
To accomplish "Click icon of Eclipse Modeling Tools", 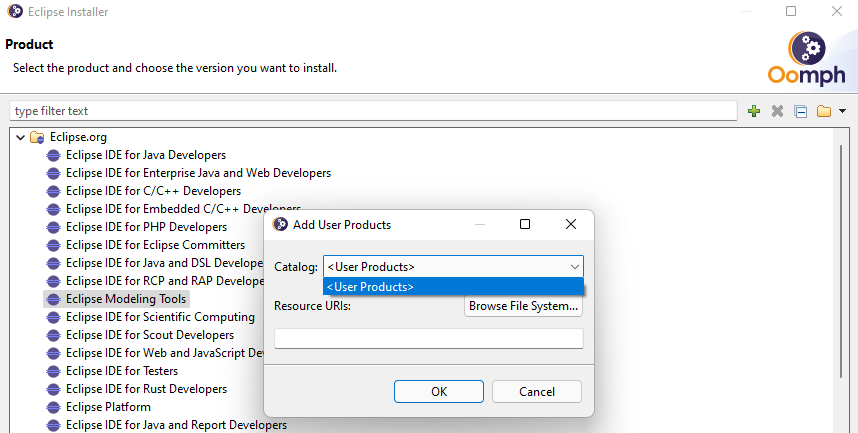I will pos(54,299).
